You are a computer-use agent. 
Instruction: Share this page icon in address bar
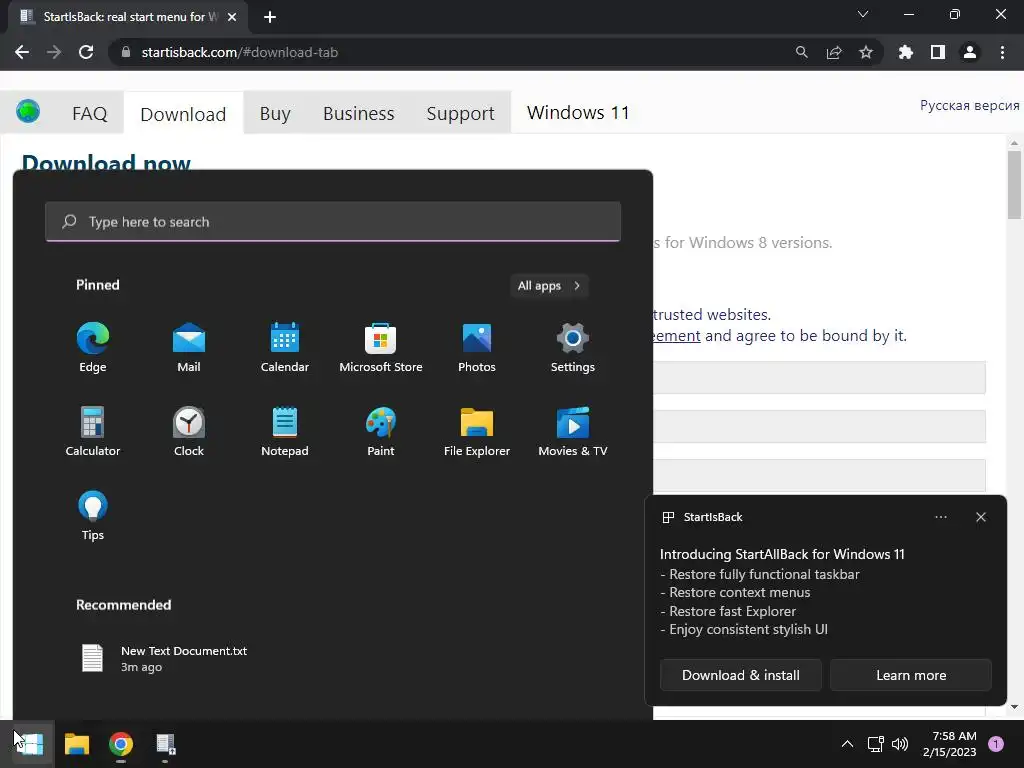[834, 52]
